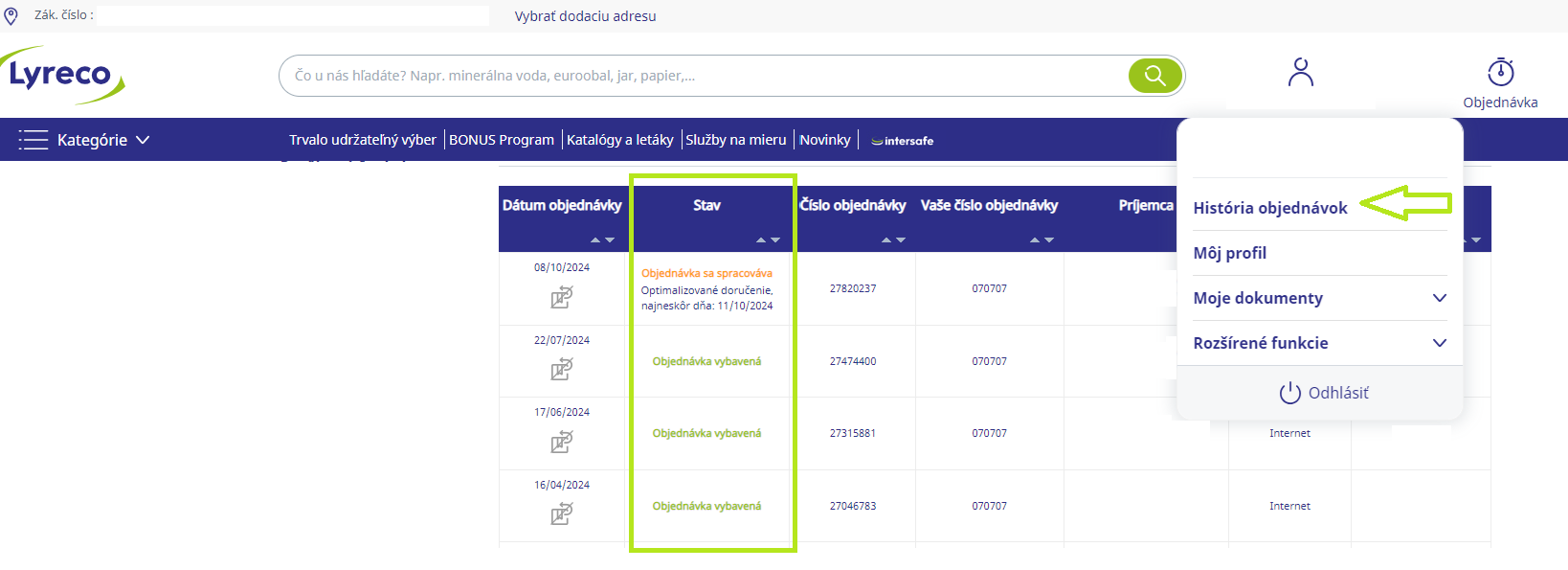Click Objednávka vybavená status for 16/04/2024

[707, 506]
